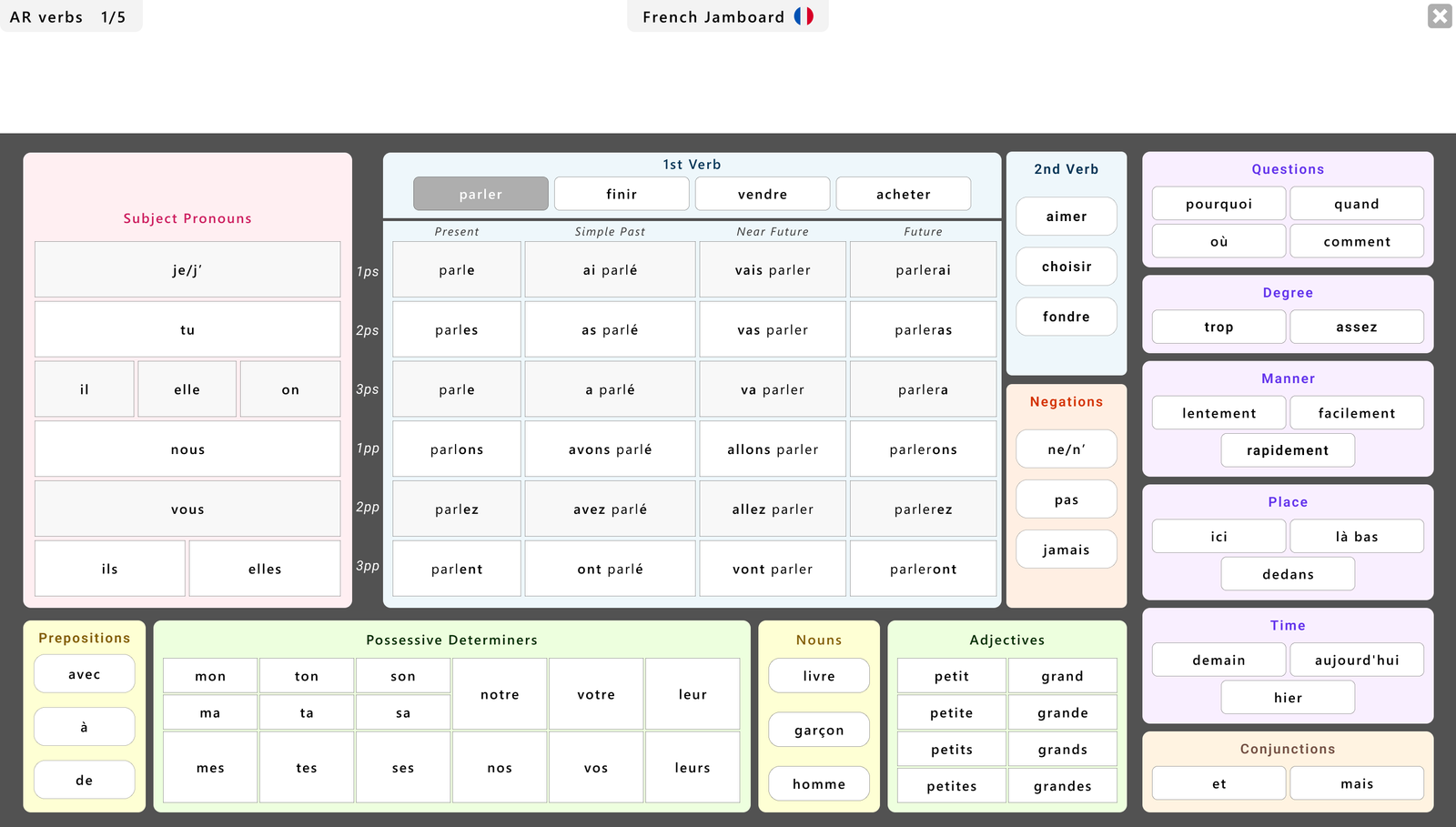The height and width of the screenshot is (827, 1456).
Task: Click the French flag icon
Action: [802, 16]
